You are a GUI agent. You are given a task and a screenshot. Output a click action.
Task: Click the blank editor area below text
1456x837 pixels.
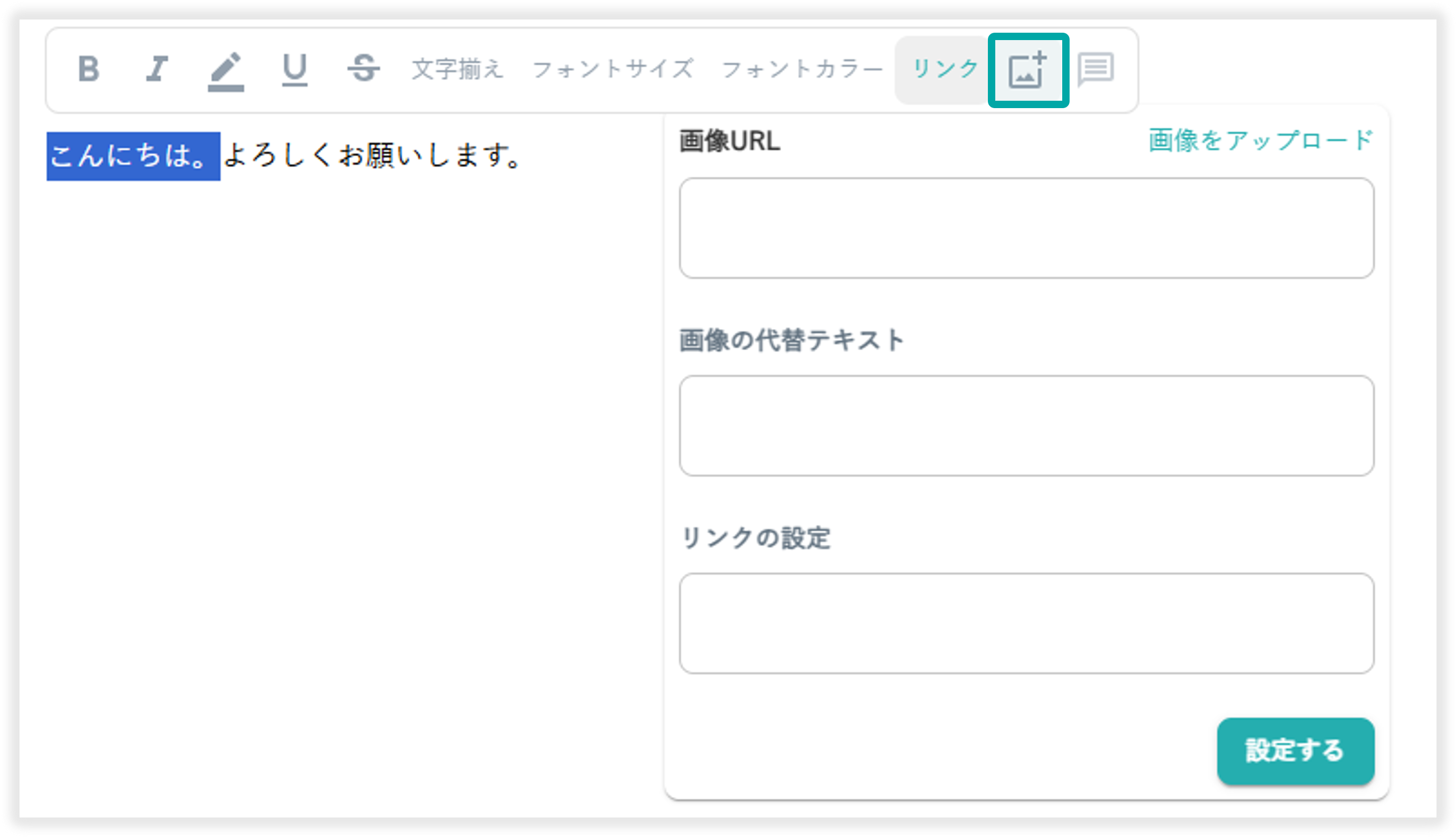pos(345,460)
